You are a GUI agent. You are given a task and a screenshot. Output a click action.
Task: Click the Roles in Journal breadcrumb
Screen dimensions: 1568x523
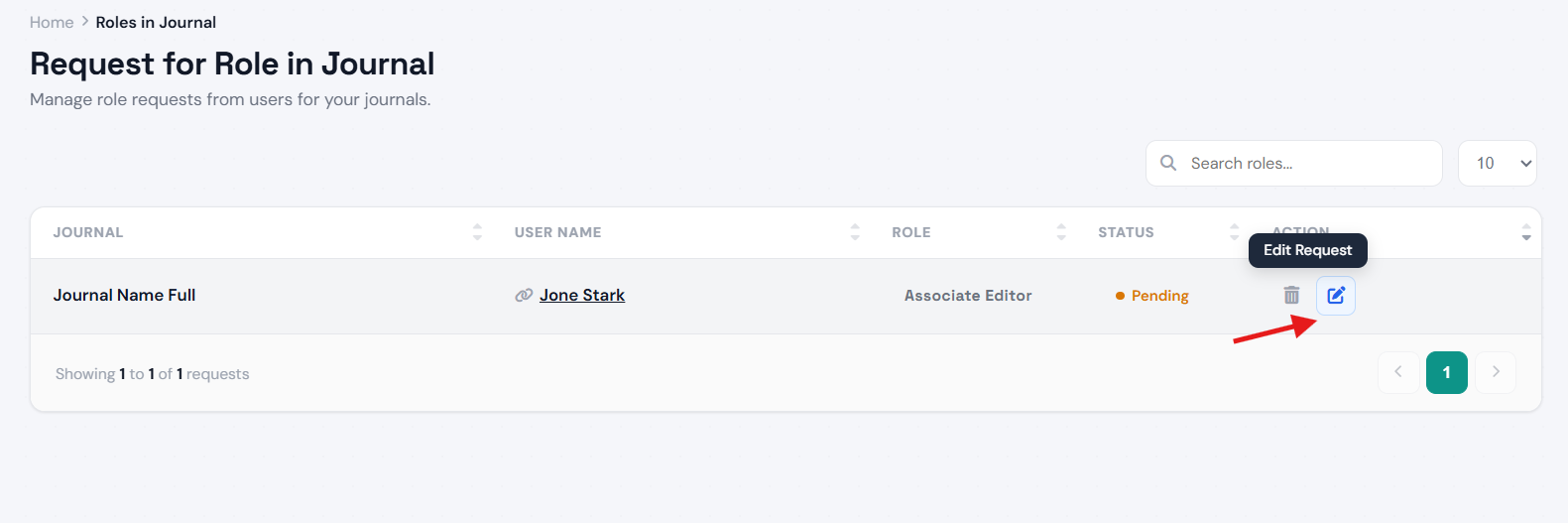point(156,22)
